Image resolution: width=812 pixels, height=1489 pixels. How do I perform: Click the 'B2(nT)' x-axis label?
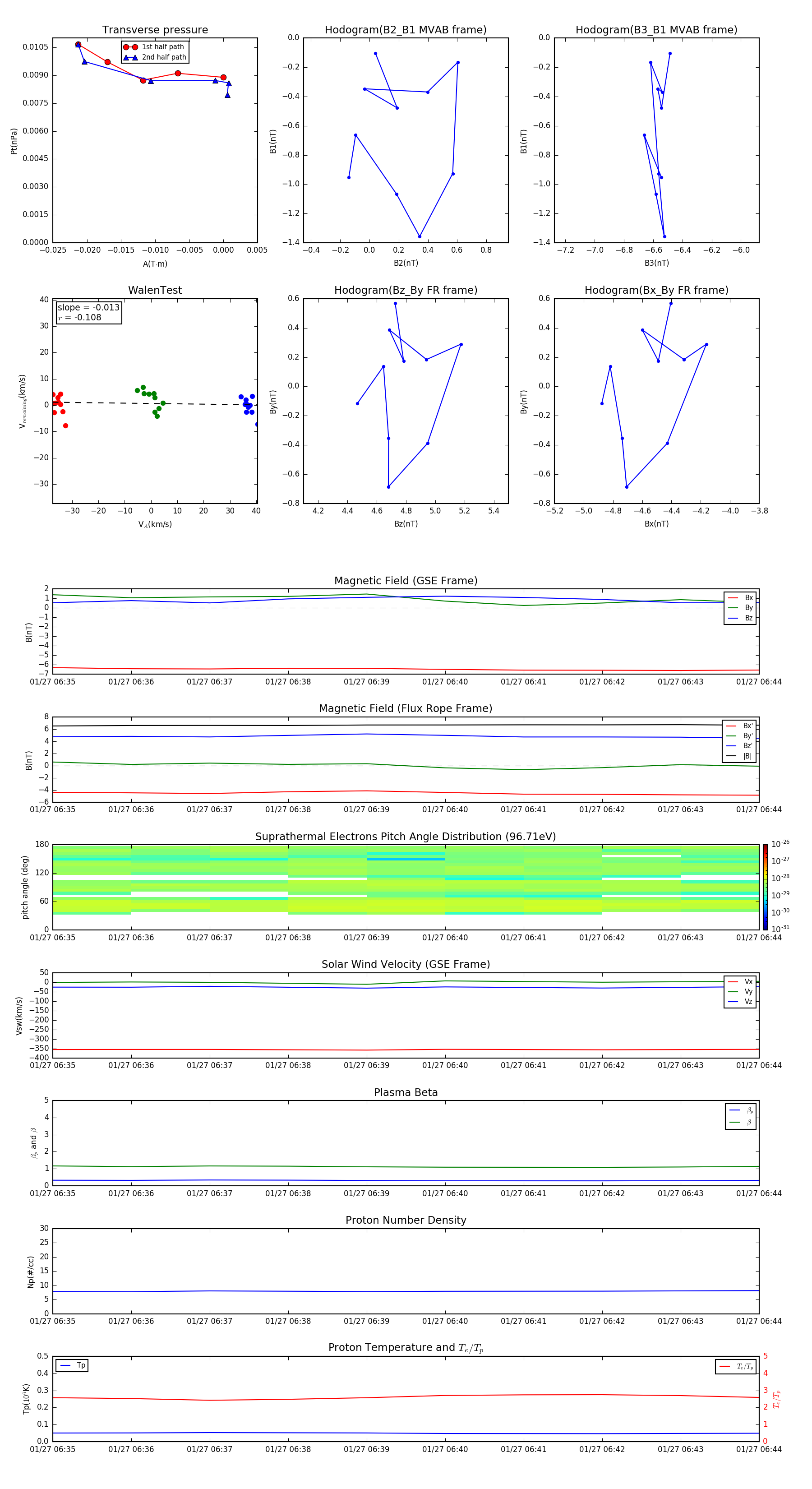point(406,263)
